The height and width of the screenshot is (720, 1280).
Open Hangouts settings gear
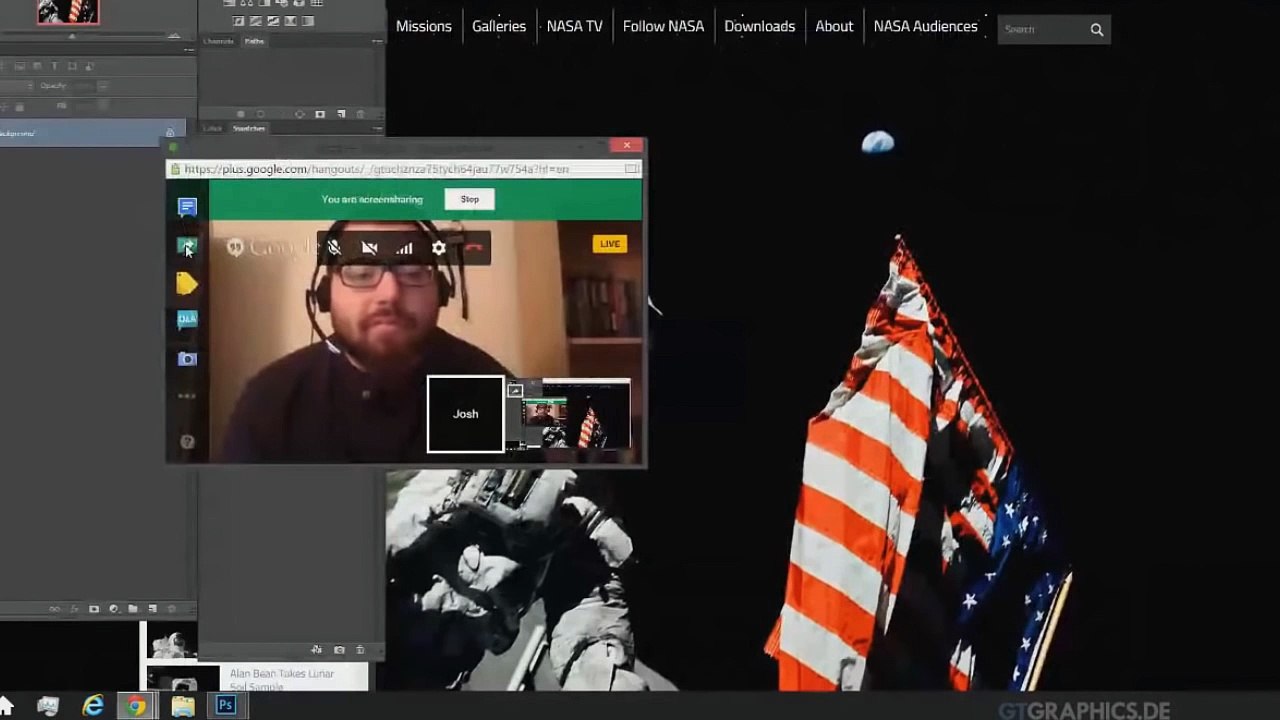(x=438, y=248)
